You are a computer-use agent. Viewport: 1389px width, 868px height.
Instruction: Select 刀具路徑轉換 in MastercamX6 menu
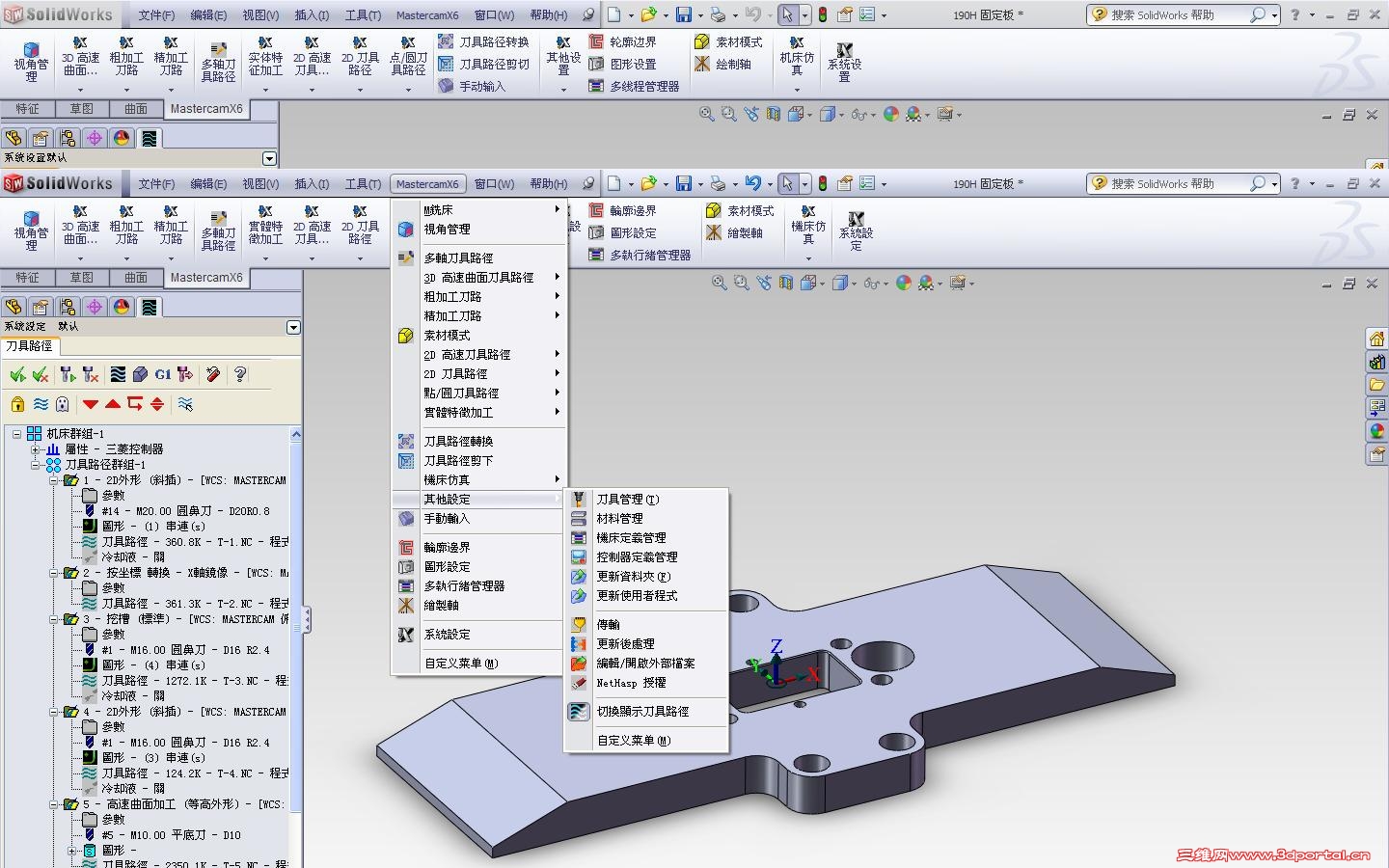click(478, 442)
